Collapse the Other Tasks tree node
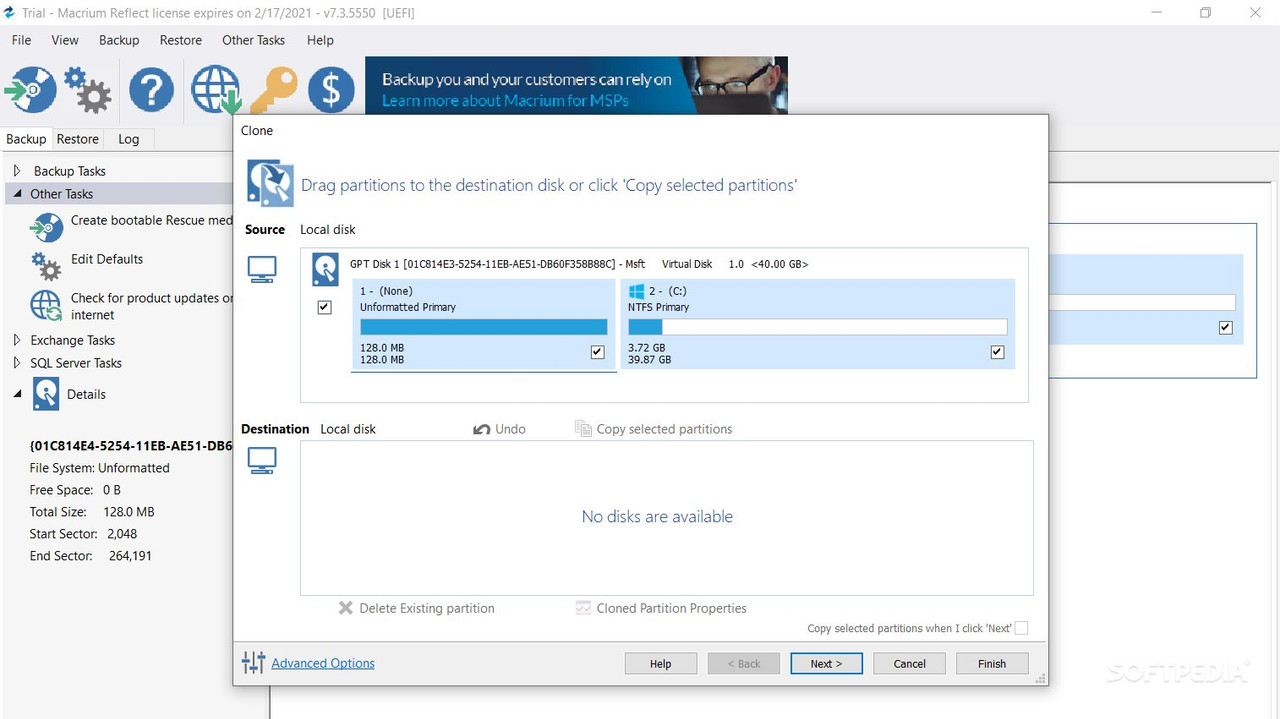Image resolution: width=1280 pixels, height=719 pixels. 18,193
